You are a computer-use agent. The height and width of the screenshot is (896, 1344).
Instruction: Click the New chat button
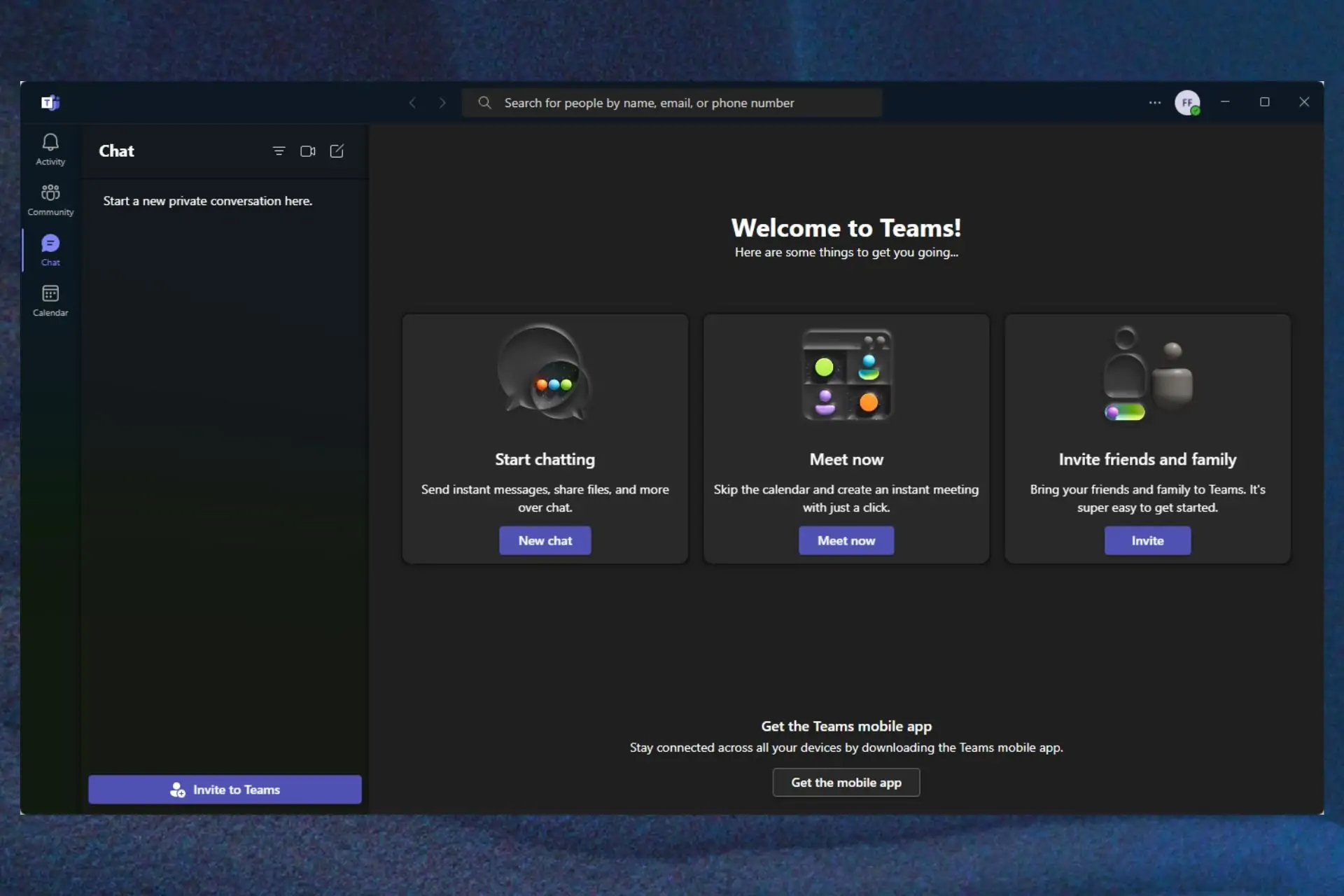click(545, 540)
